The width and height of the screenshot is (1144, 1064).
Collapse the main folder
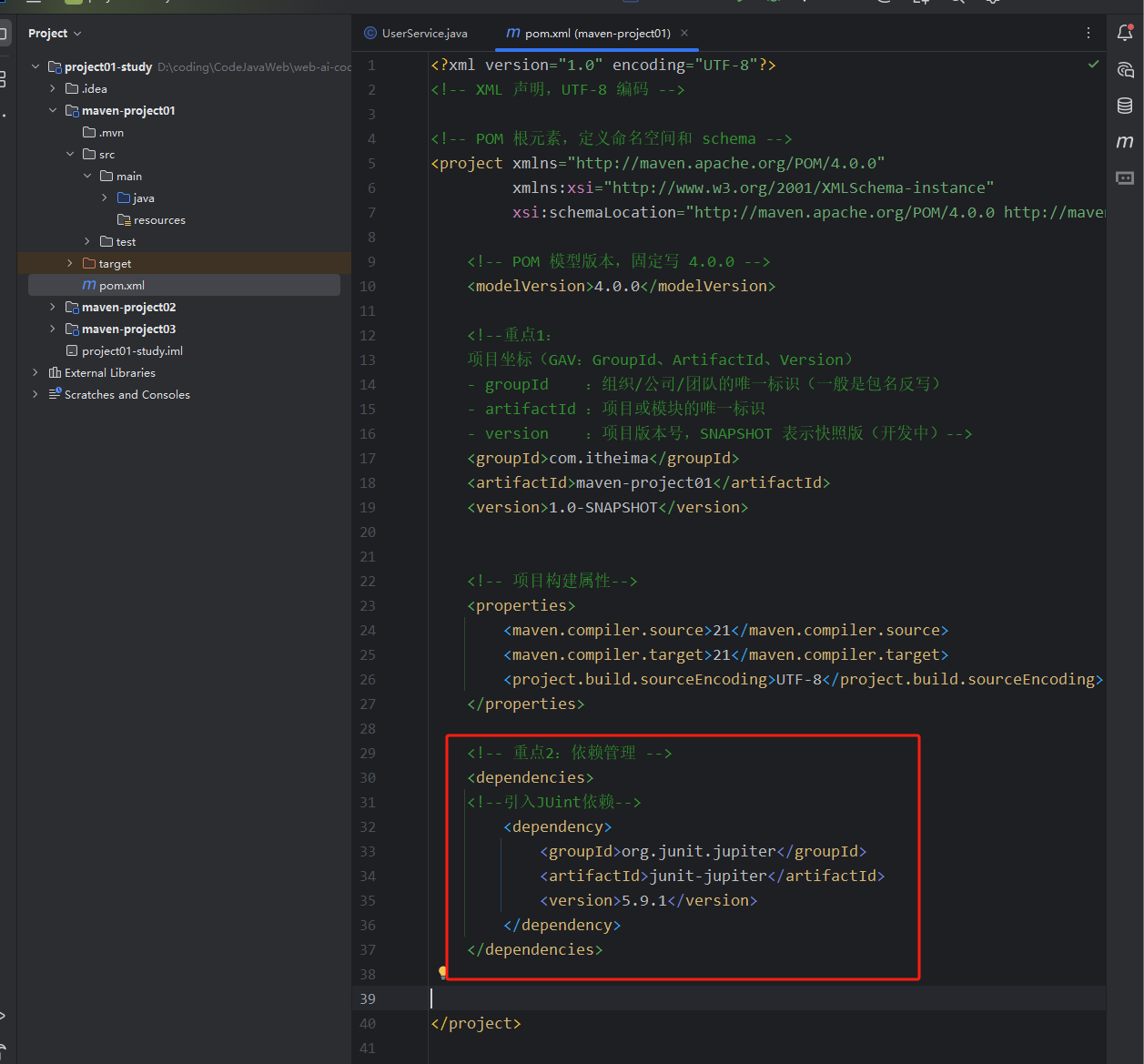[87, 176]
